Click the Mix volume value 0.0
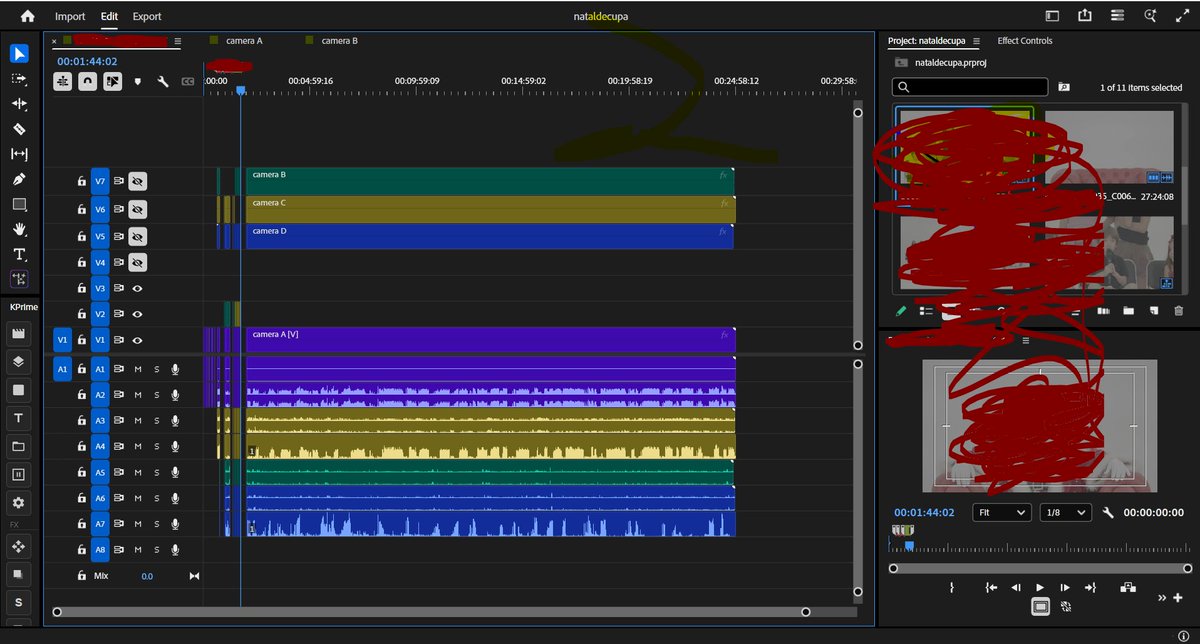Viewport: 1200px width, 644px height. [x=147, y=576]
